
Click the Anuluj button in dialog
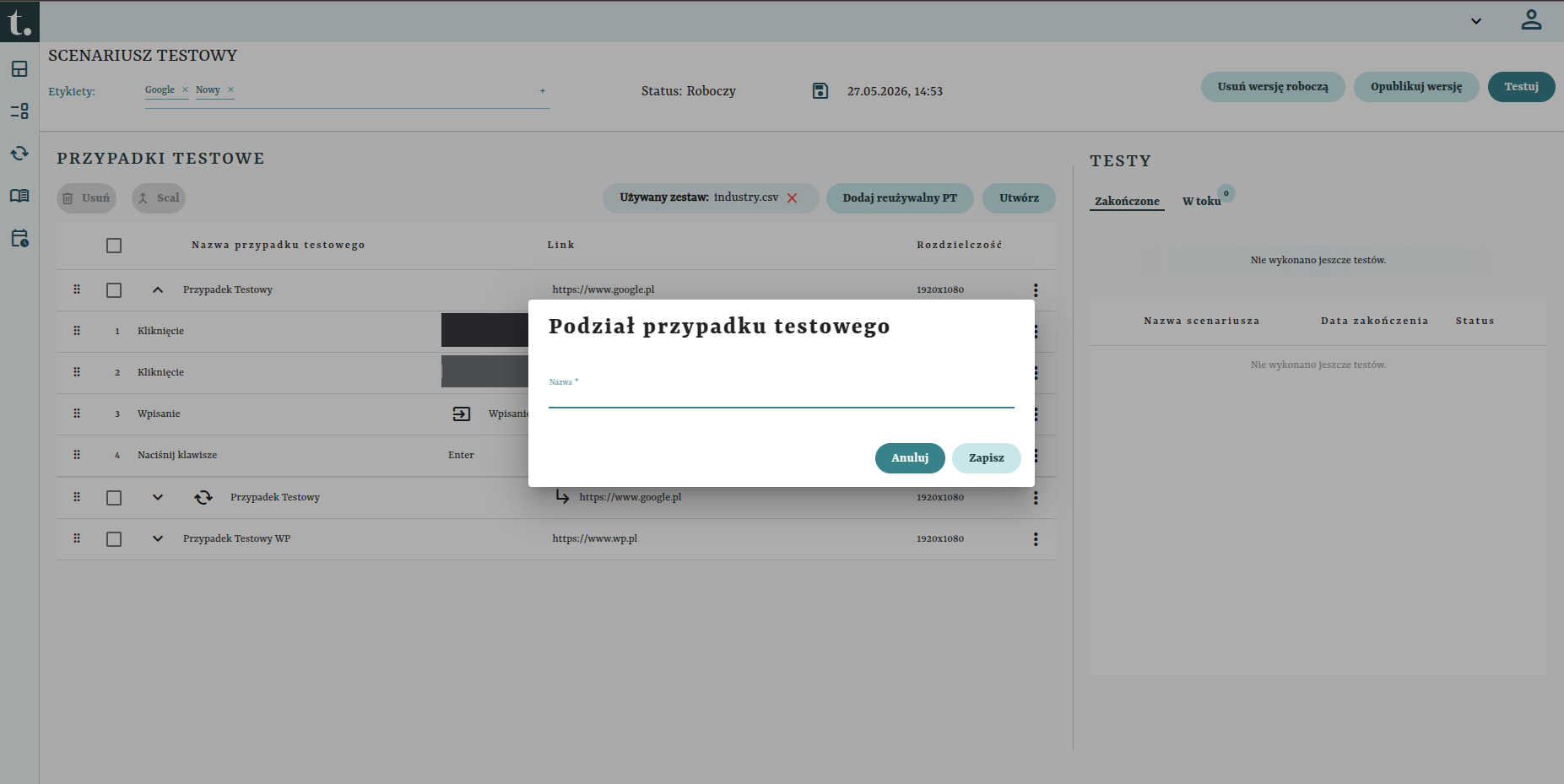910,458
